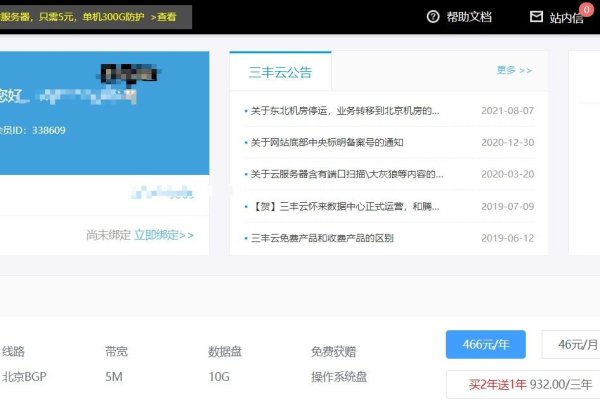Screen dimensions: 600x400
Task: Click the 北京BGP line value
Action: point(24,377)
